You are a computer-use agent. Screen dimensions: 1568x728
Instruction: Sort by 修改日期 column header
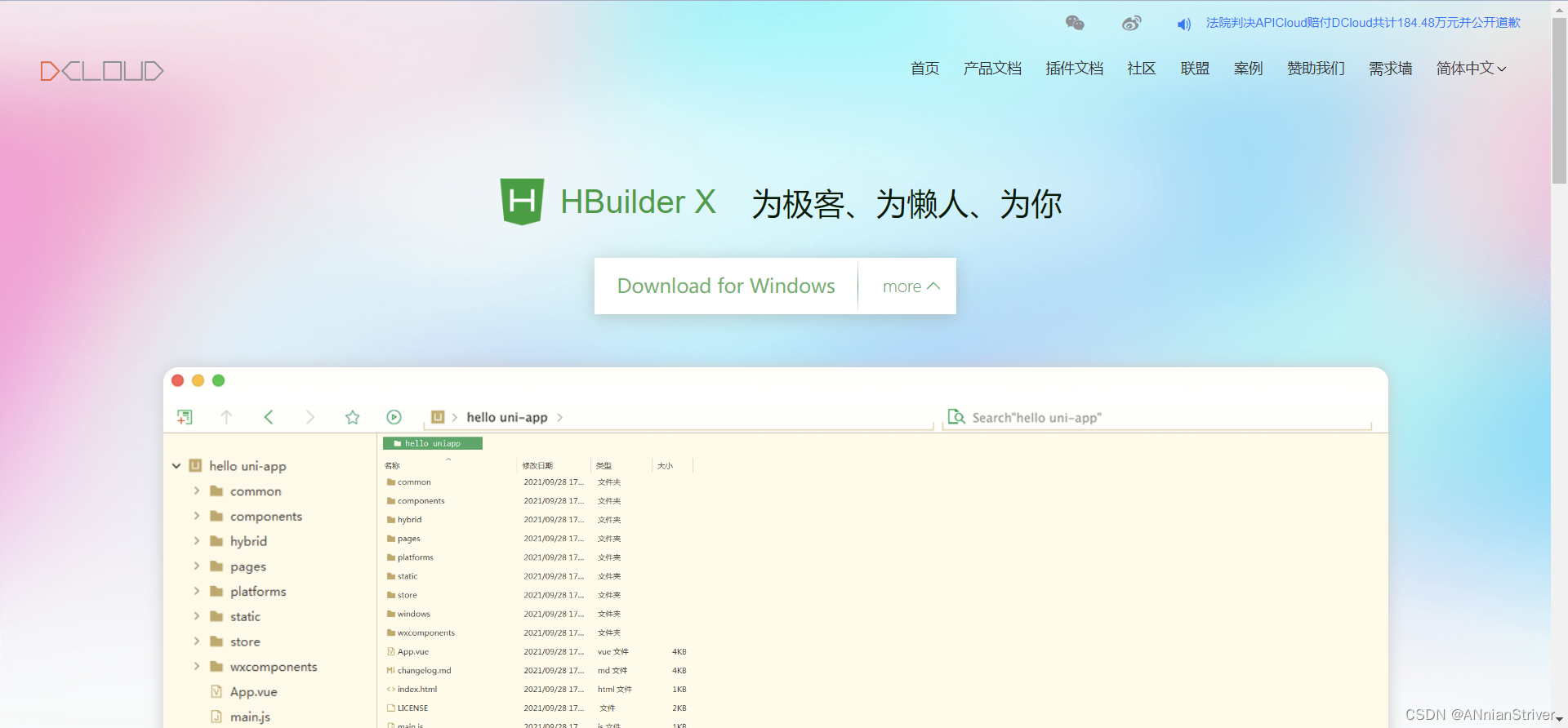[x=537, y=465]
